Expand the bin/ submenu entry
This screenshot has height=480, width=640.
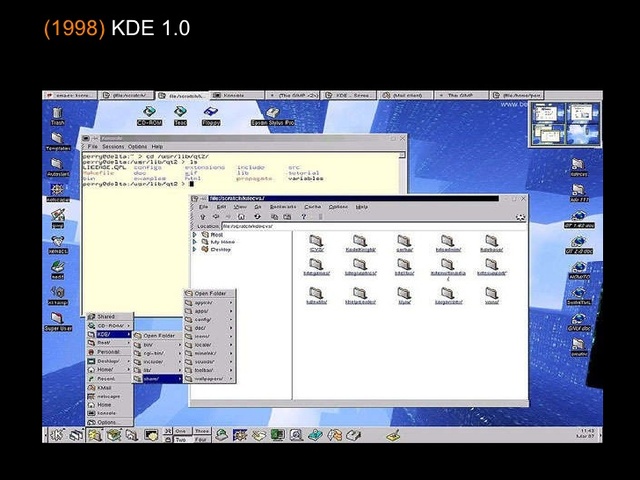coord(158,344)
